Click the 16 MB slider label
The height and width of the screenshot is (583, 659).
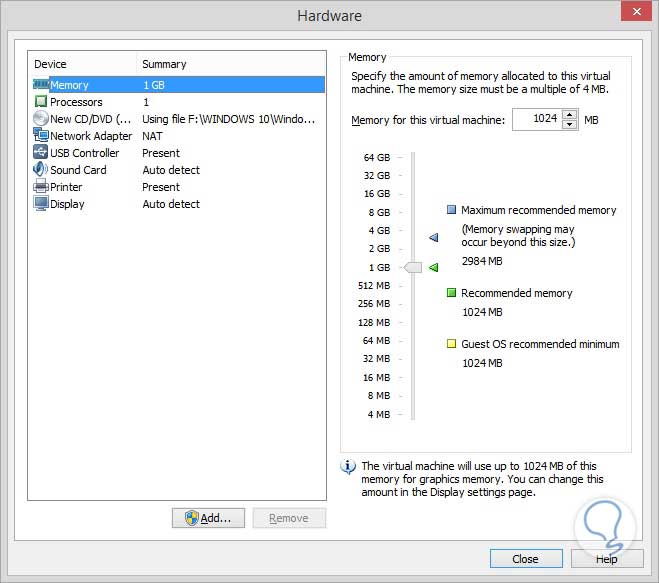pos(377,377)
